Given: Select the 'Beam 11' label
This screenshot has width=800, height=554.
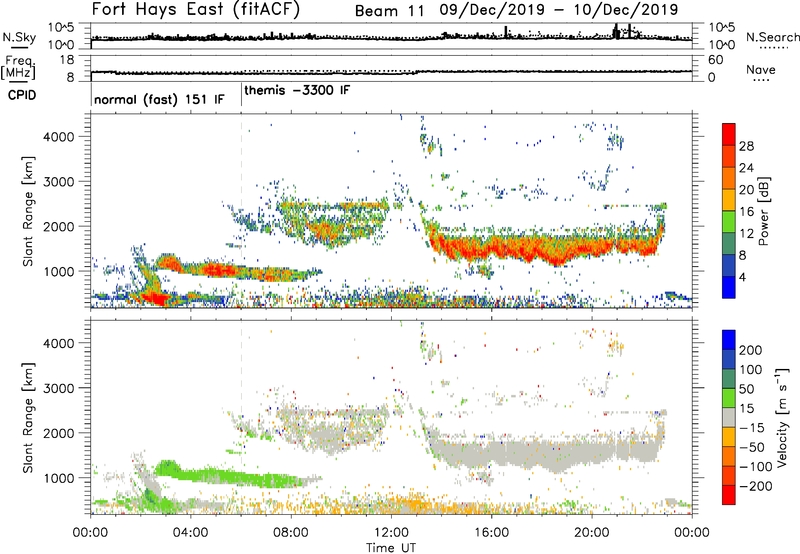Looking at the screenshot, I should coord(389,11).
